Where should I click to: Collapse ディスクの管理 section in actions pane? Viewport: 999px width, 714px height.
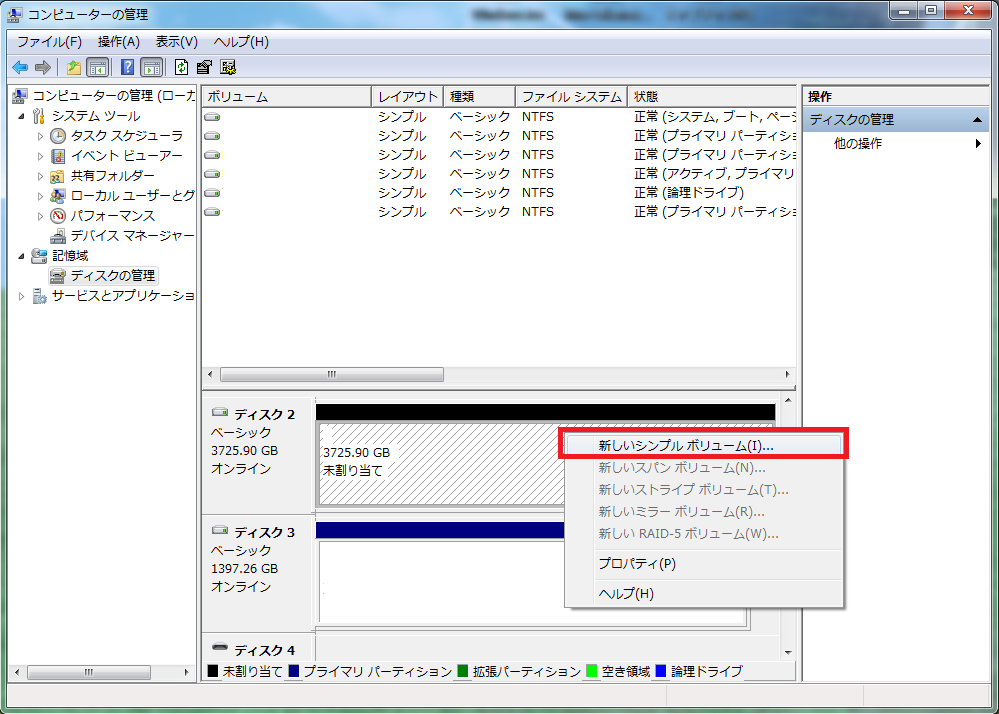click(x=977, y=120)
